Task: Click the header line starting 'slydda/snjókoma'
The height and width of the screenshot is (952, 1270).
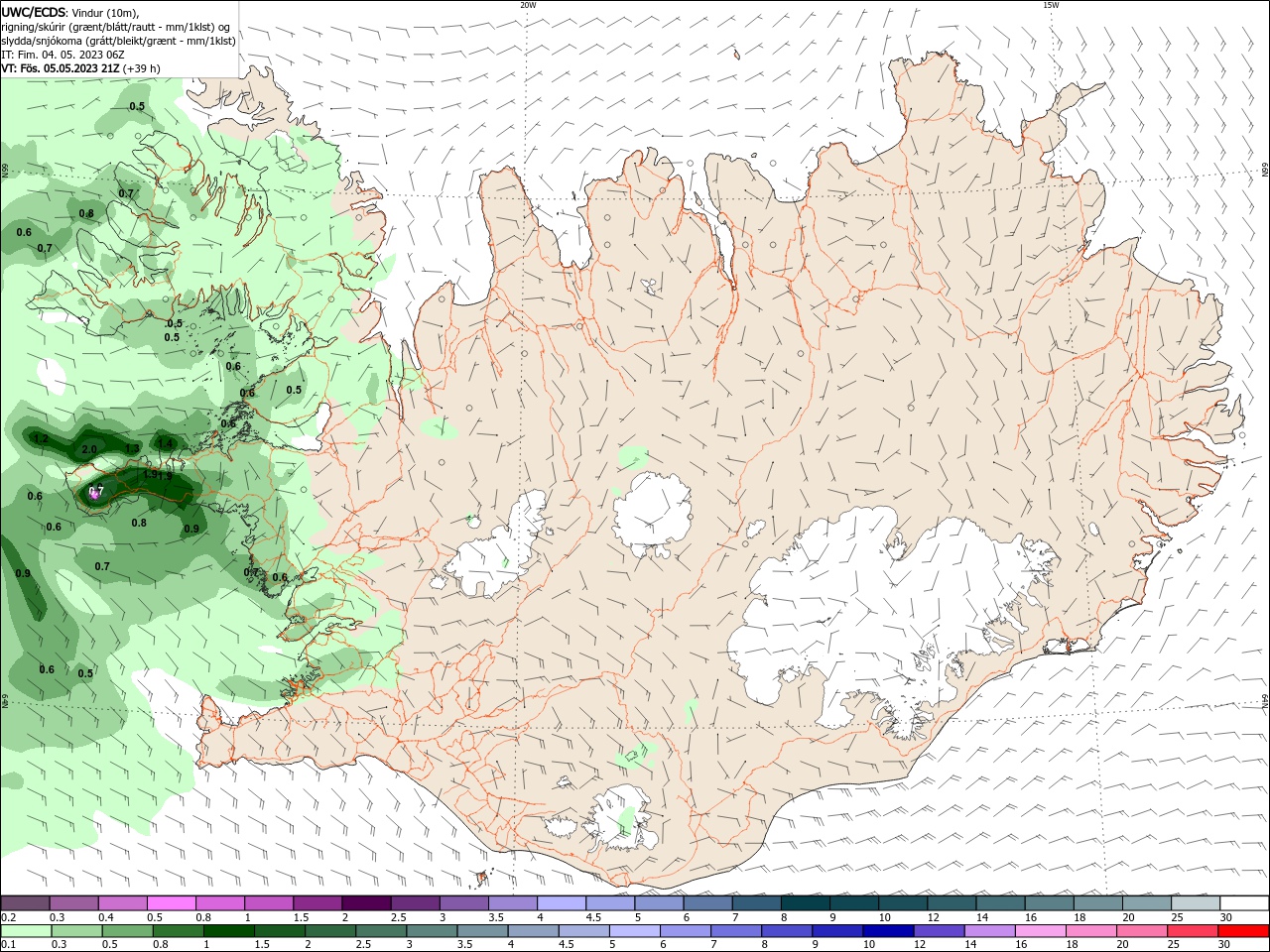Action: click(x=118, y=41)
